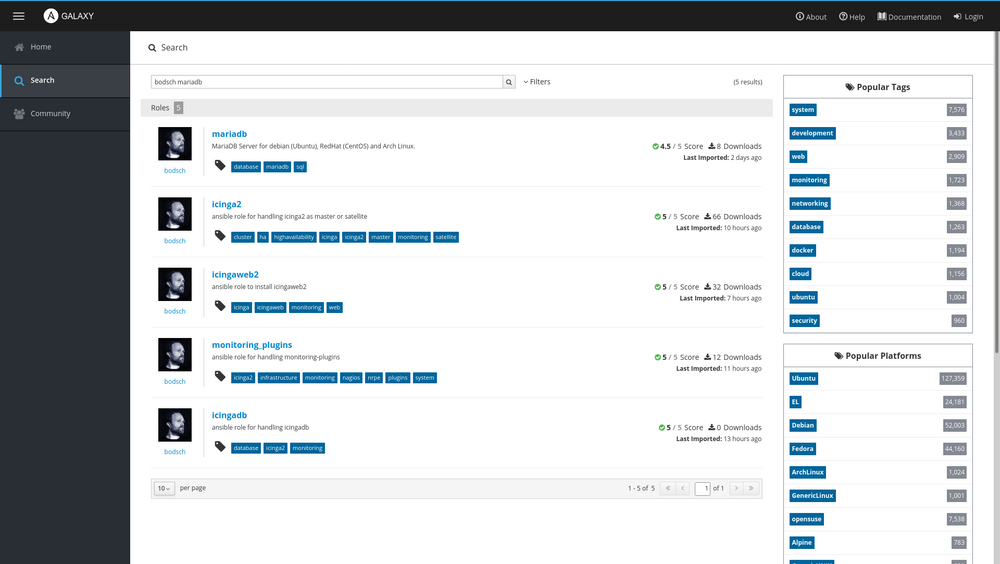Go to last page of results

click(x=751, y=488)
